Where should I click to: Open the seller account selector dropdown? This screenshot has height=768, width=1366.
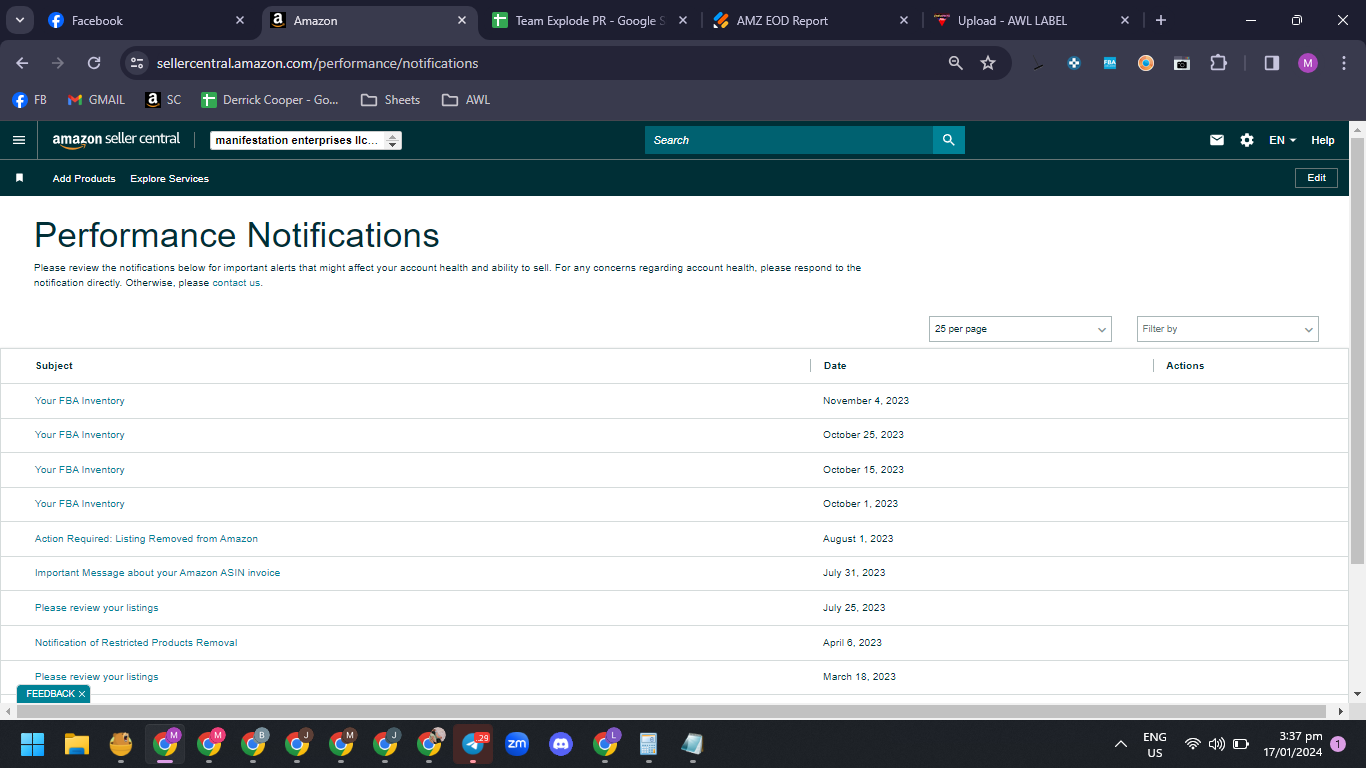306,141
